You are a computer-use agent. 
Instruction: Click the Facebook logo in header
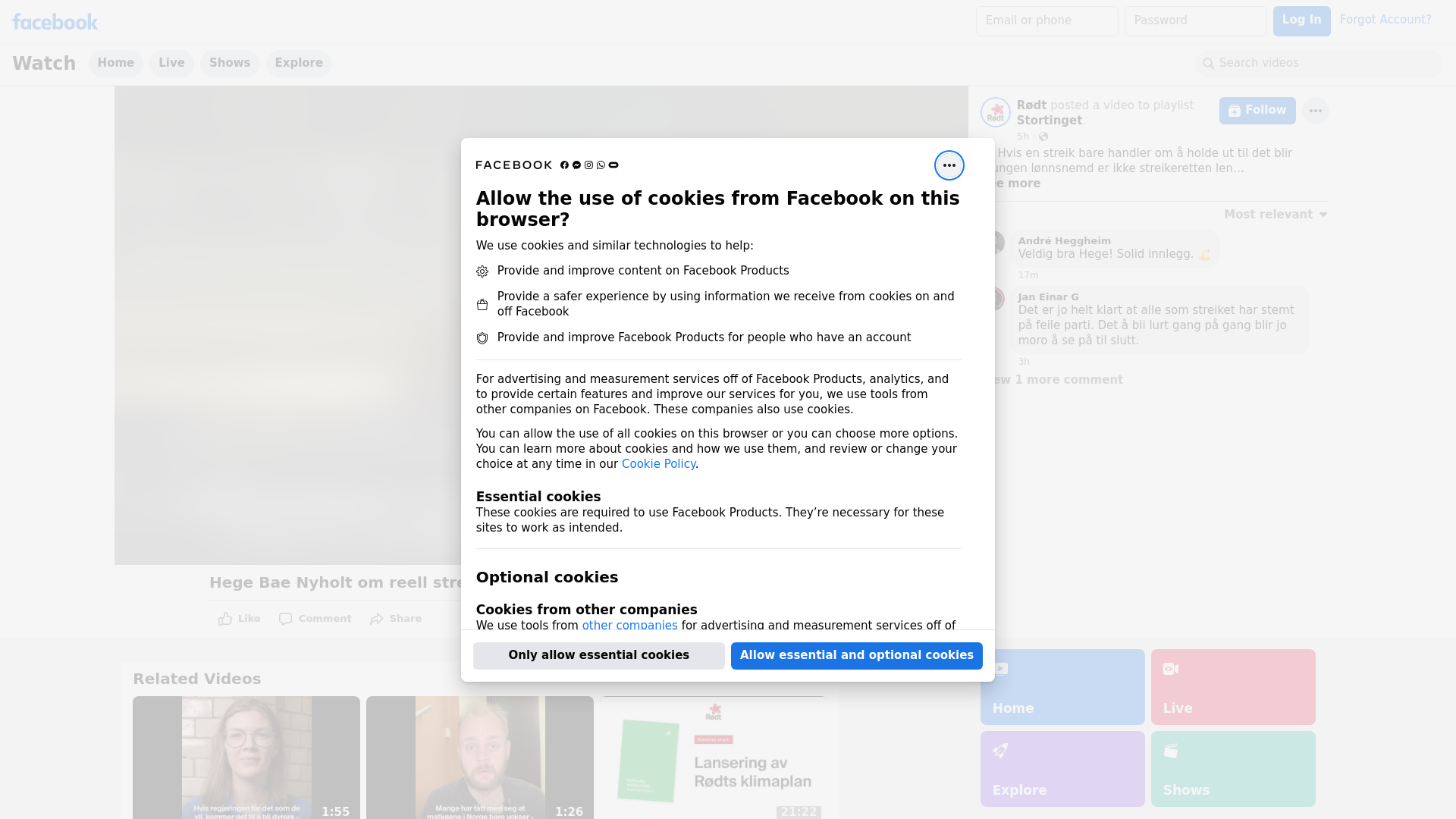(55, 22)
